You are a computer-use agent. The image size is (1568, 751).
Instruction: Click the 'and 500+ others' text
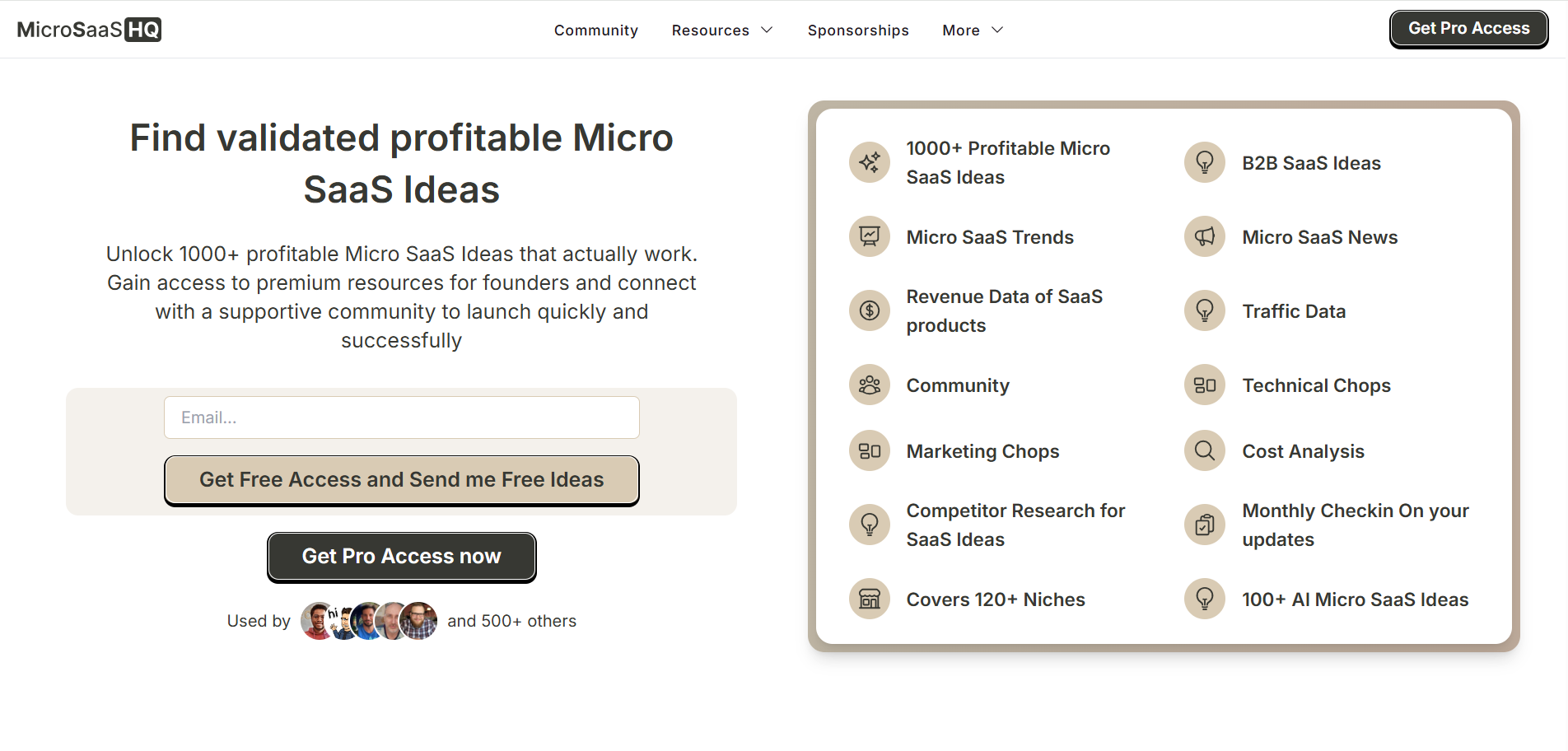click(x=511, y=621)
